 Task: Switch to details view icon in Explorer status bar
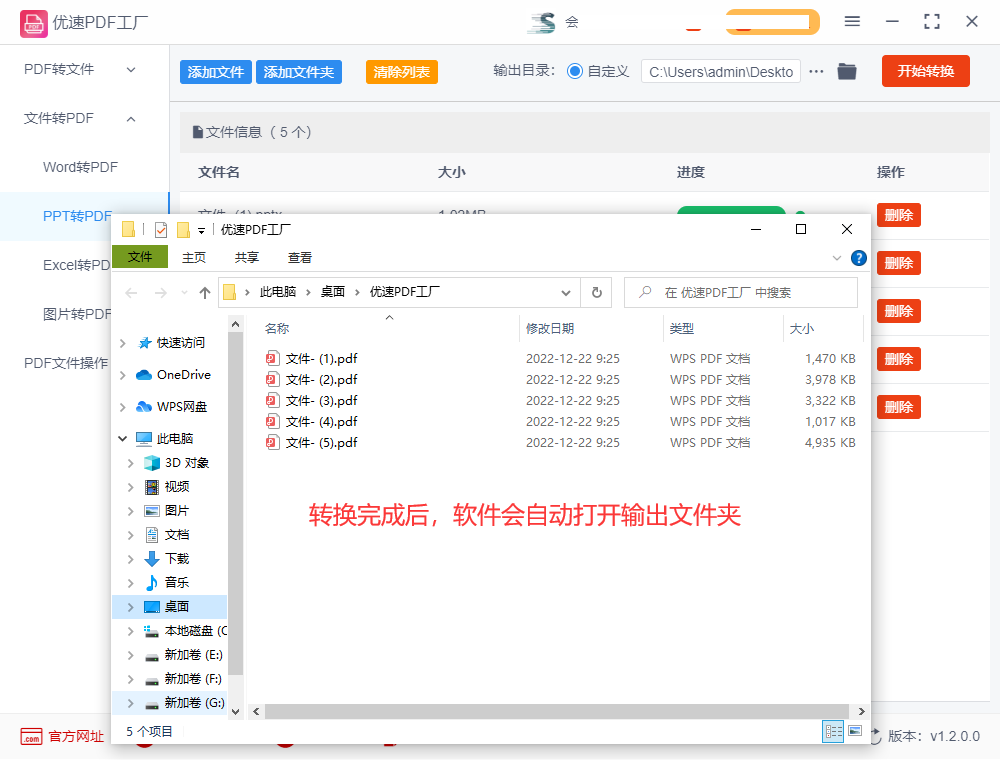click(833, 731)
